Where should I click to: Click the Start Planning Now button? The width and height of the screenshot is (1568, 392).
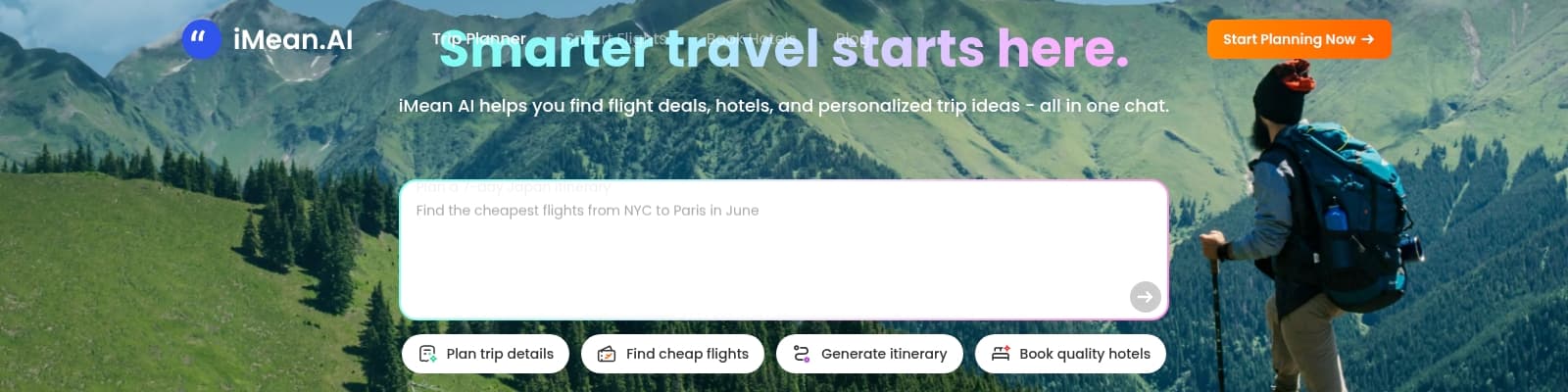point(1298,39)
